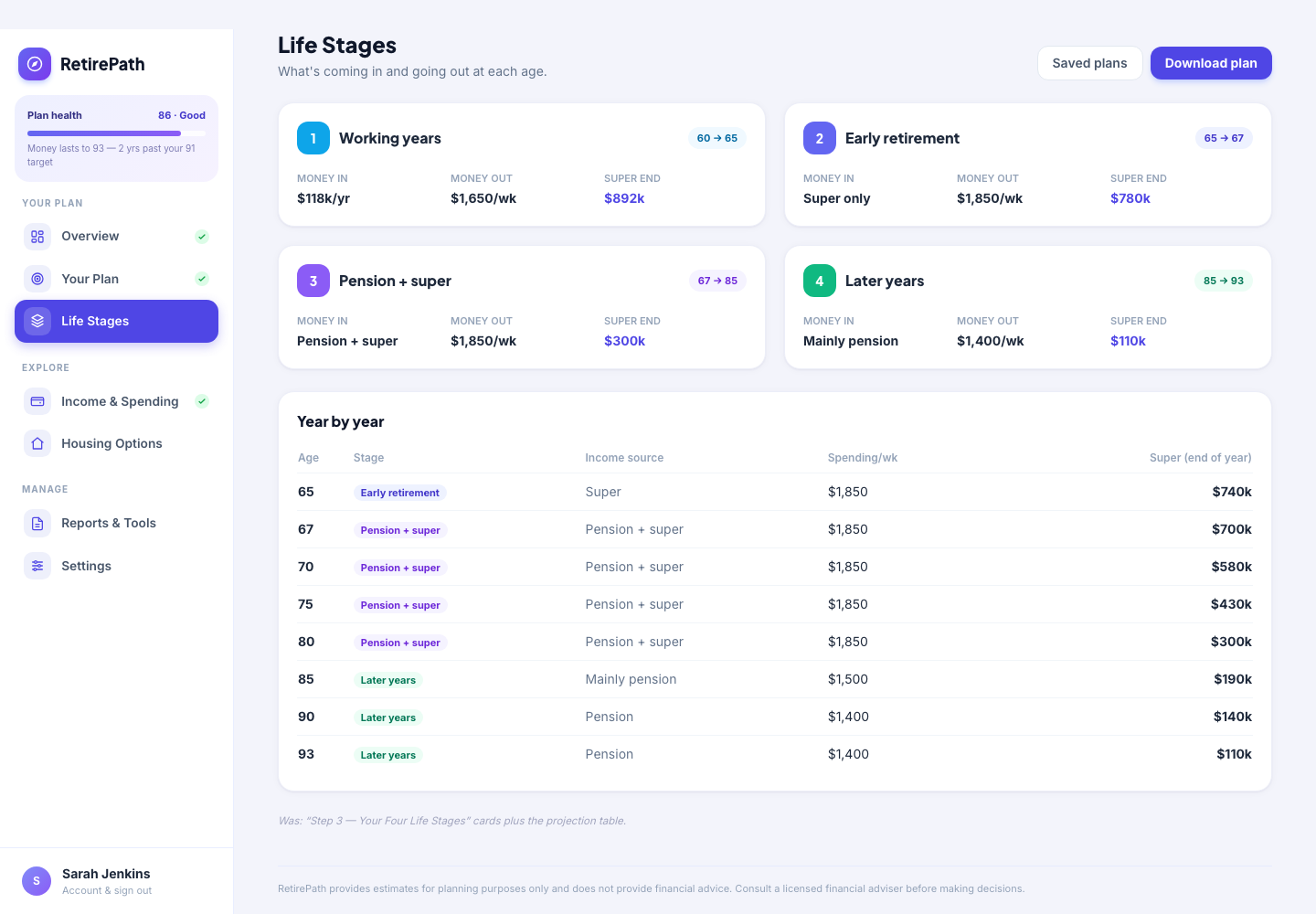Click the $190k super value

pos(1233,679)
